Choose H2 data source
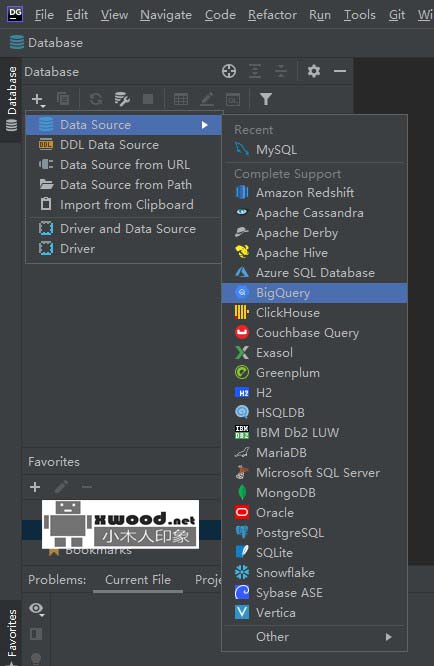Image resolution: width=434 pixels, height=666 pixels. [x=314, y=392]
